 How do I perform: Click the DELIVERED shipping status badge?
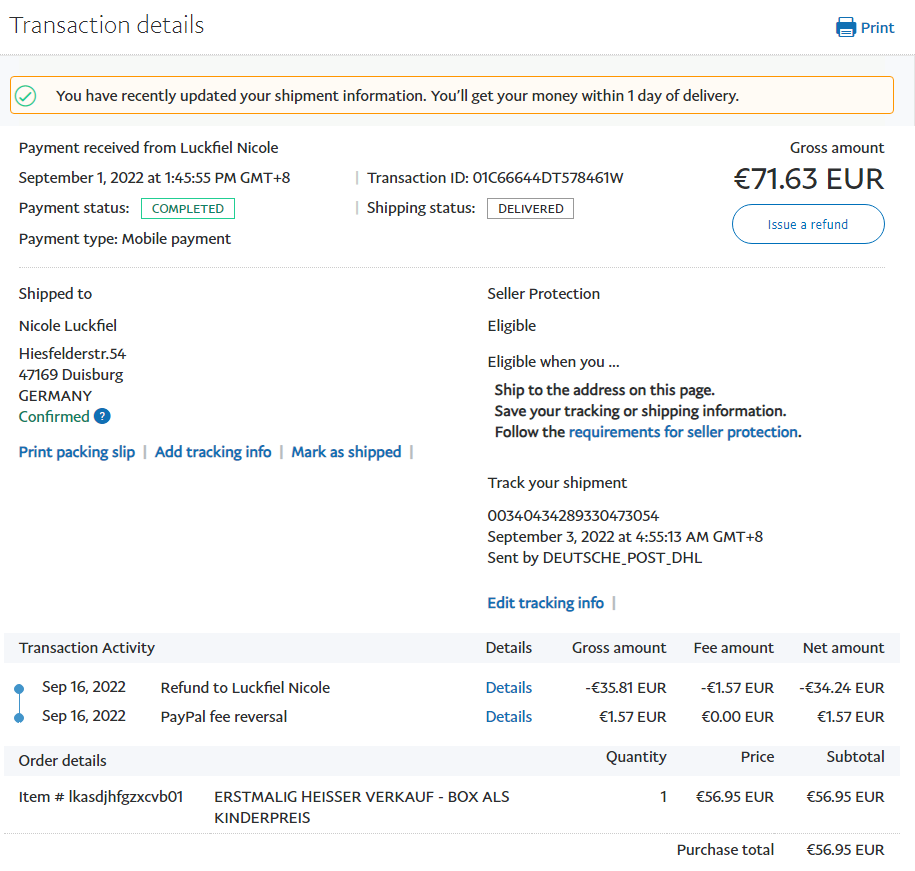pos(530,209)
